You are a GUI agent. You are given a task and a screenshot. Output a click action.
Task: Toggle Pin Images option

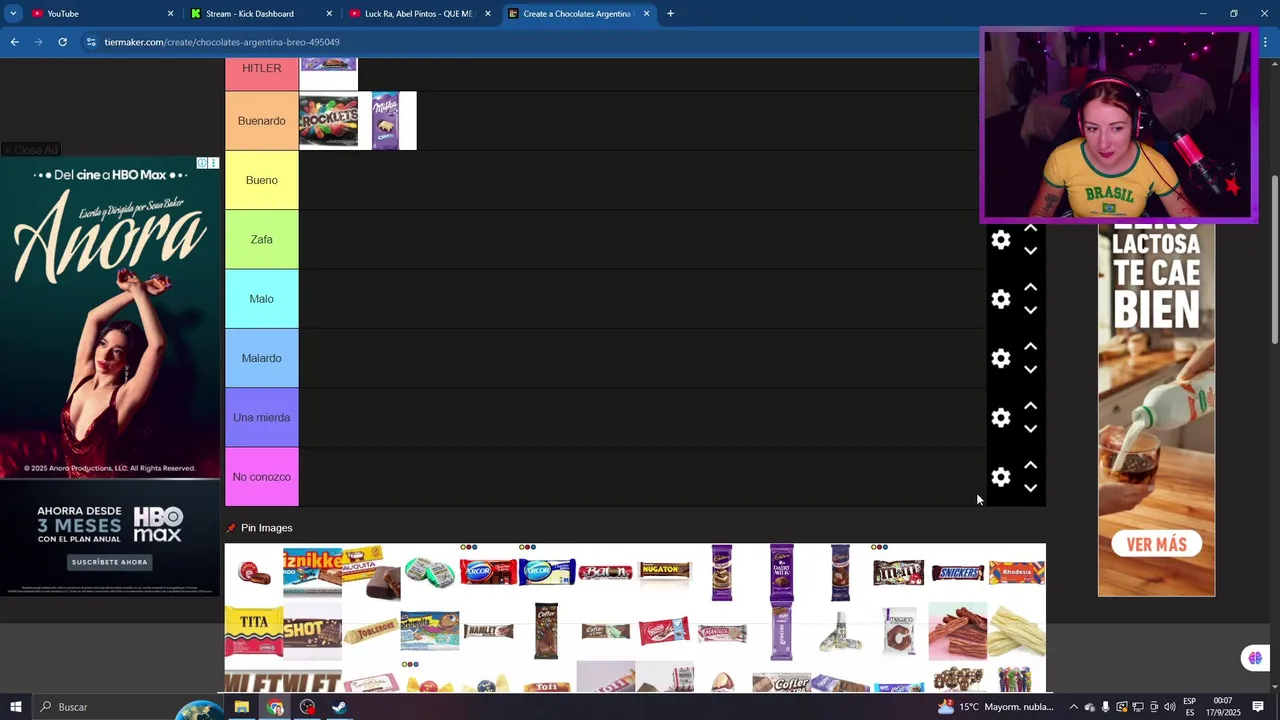pyautogui.click(x=259, y=528)
